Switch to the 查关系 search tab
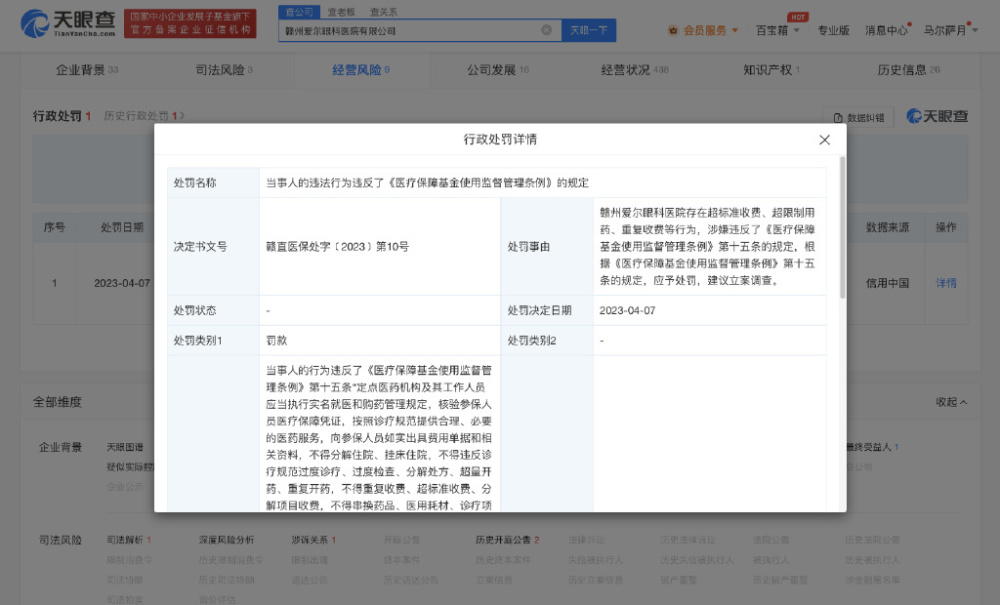The width and height of the screenshot is (1000, 605). (x=382, y=11)
